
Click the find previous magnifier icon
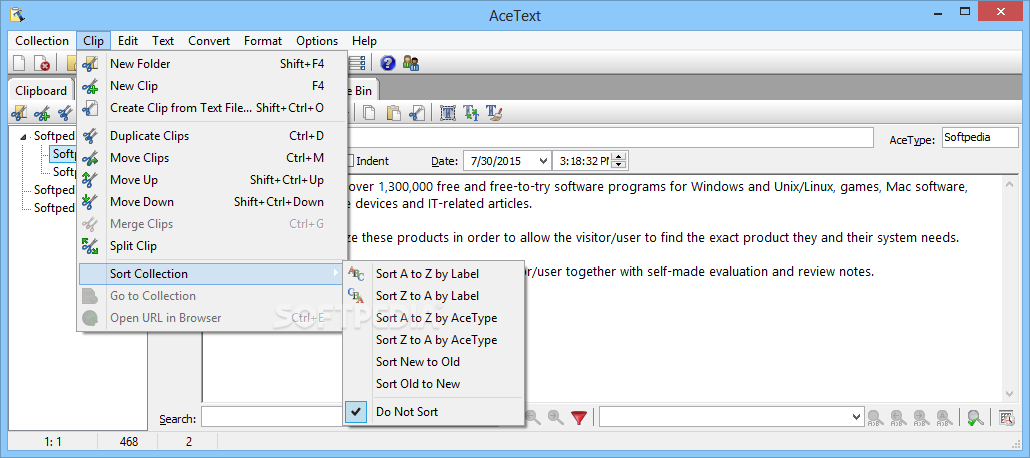[x=533, y=417]
